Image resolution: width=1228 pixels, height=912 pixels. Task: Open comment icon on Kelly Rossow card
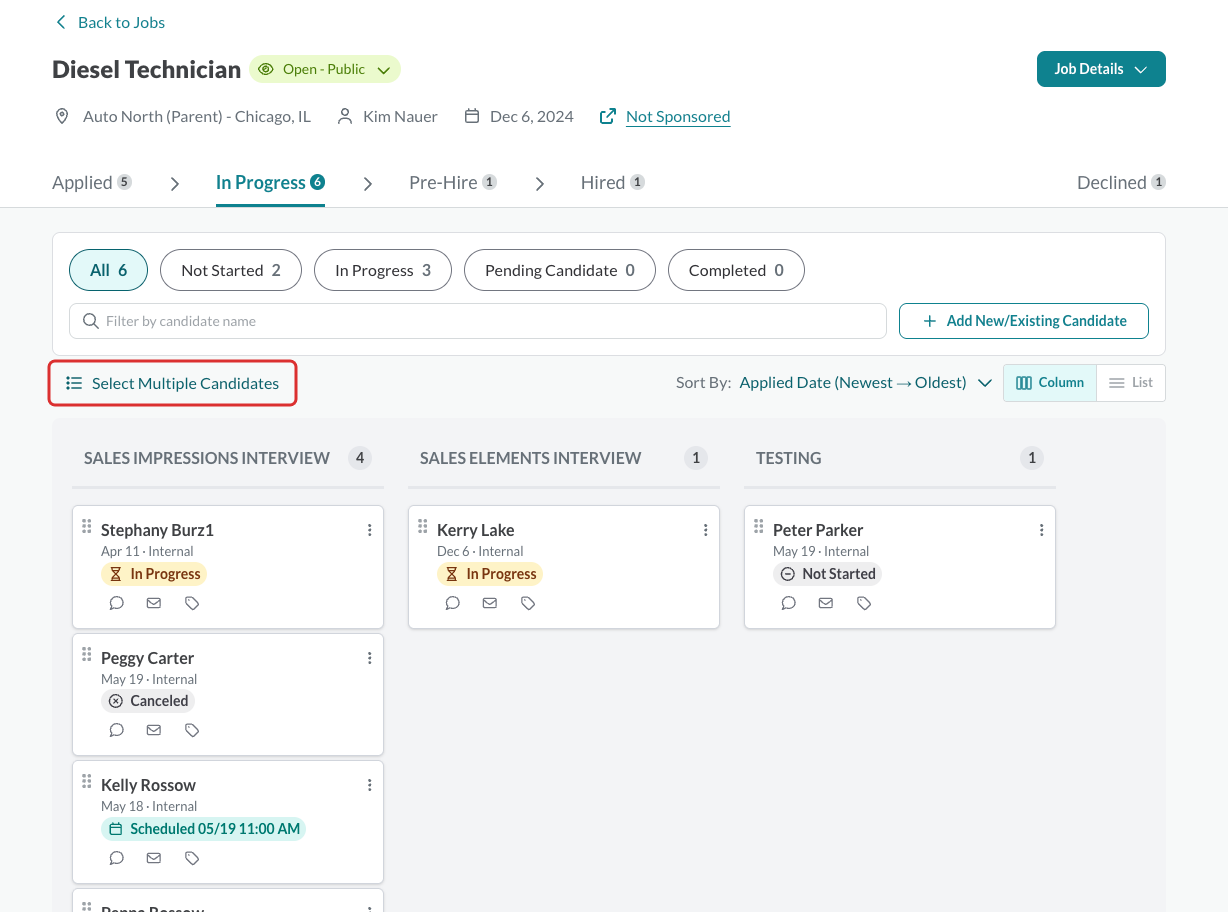tap(117, 858)
